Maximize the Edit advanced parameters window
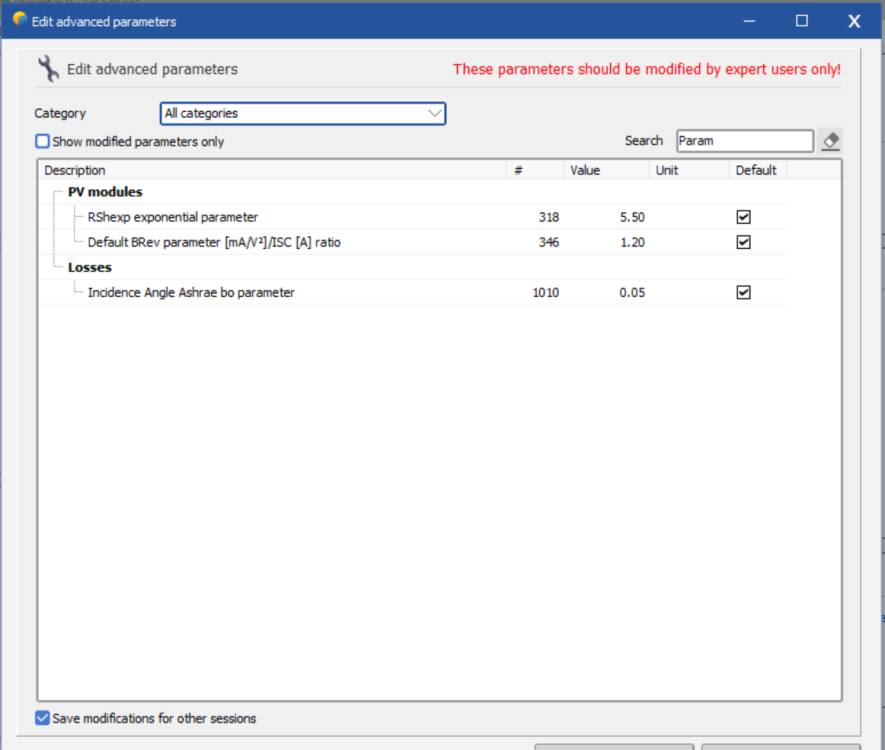 [801, 21]
